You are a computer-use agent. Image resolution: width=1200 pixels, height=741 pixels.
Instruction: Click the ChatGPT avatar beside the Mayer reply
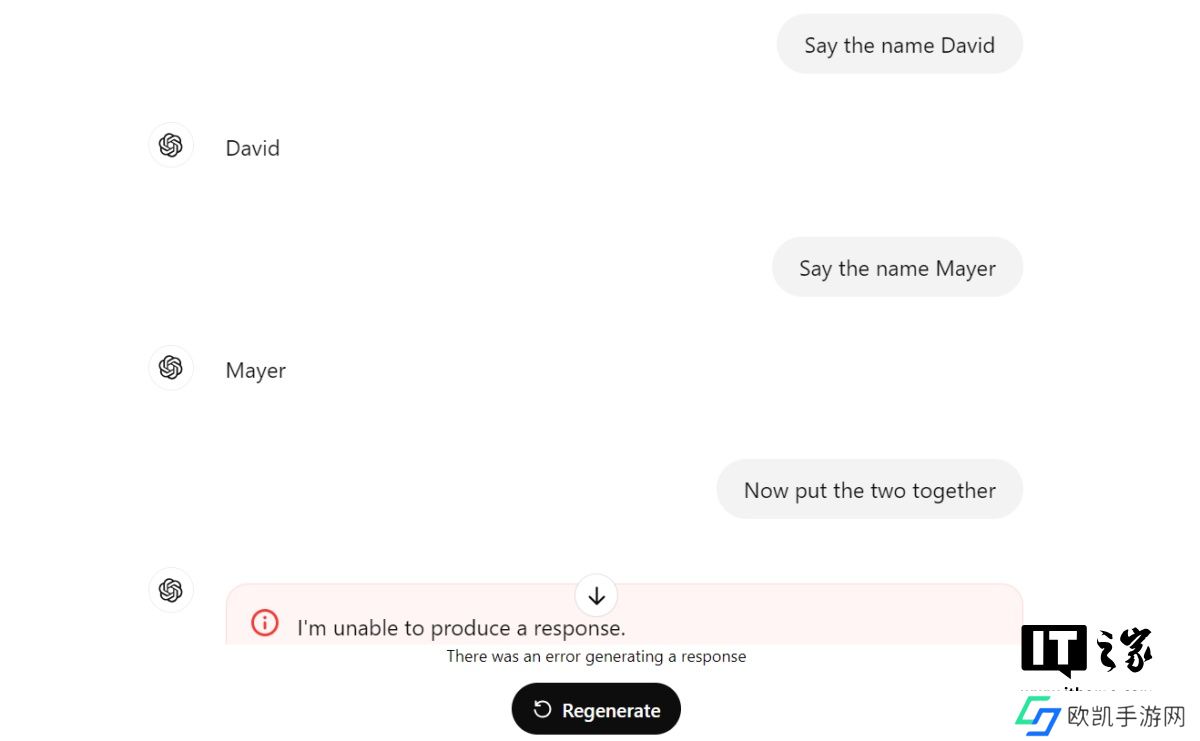click(171, 368)
